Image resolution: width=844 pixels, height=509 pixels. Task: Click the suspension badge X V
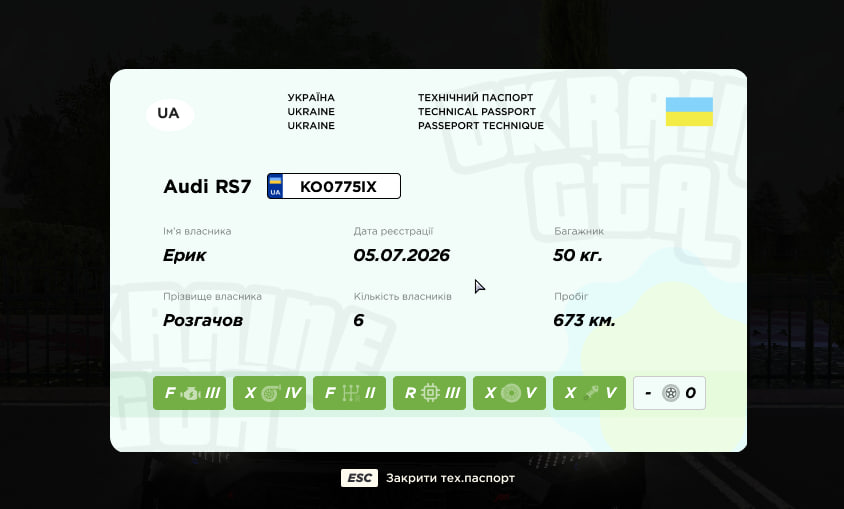click(589, 393)
